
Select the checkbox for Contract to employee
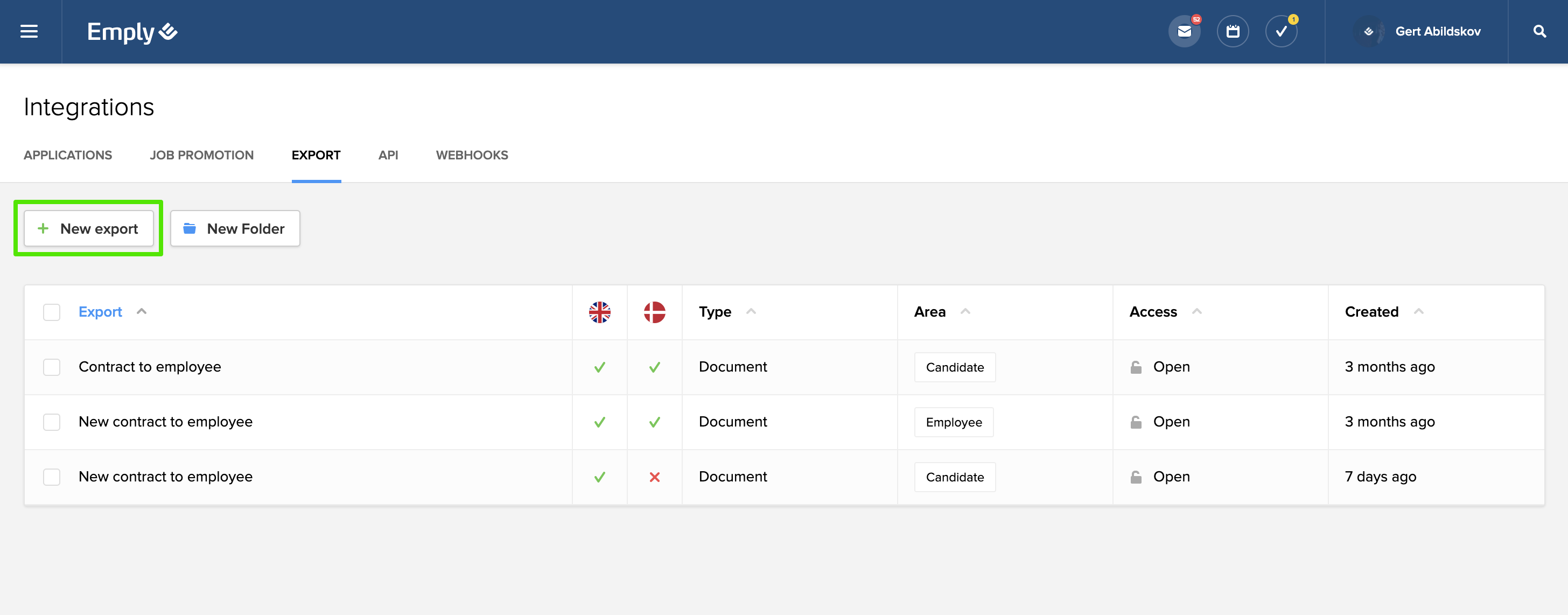pyautogui.click(x=51, y=367)
